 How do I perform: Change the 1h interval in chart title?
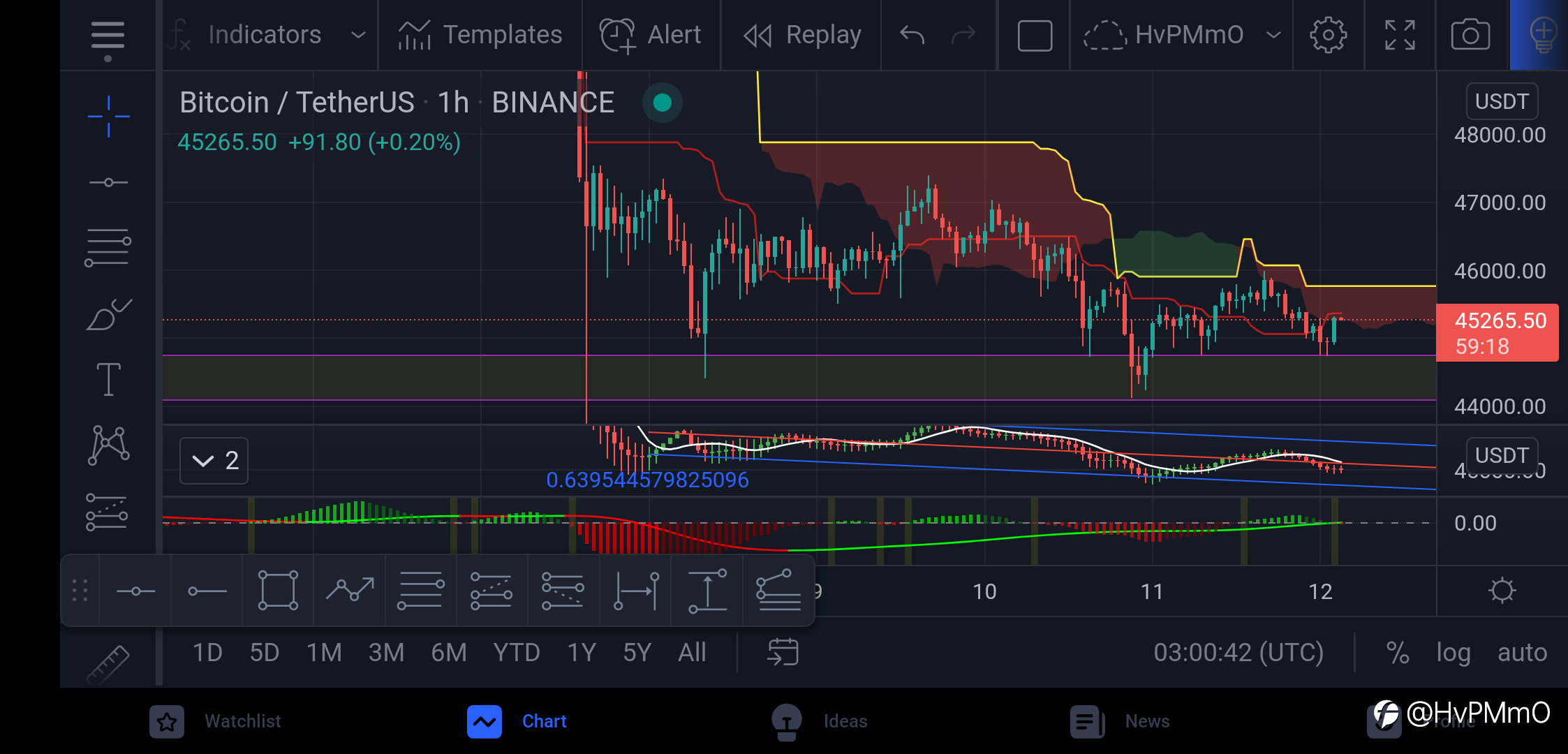click(453, 103)
